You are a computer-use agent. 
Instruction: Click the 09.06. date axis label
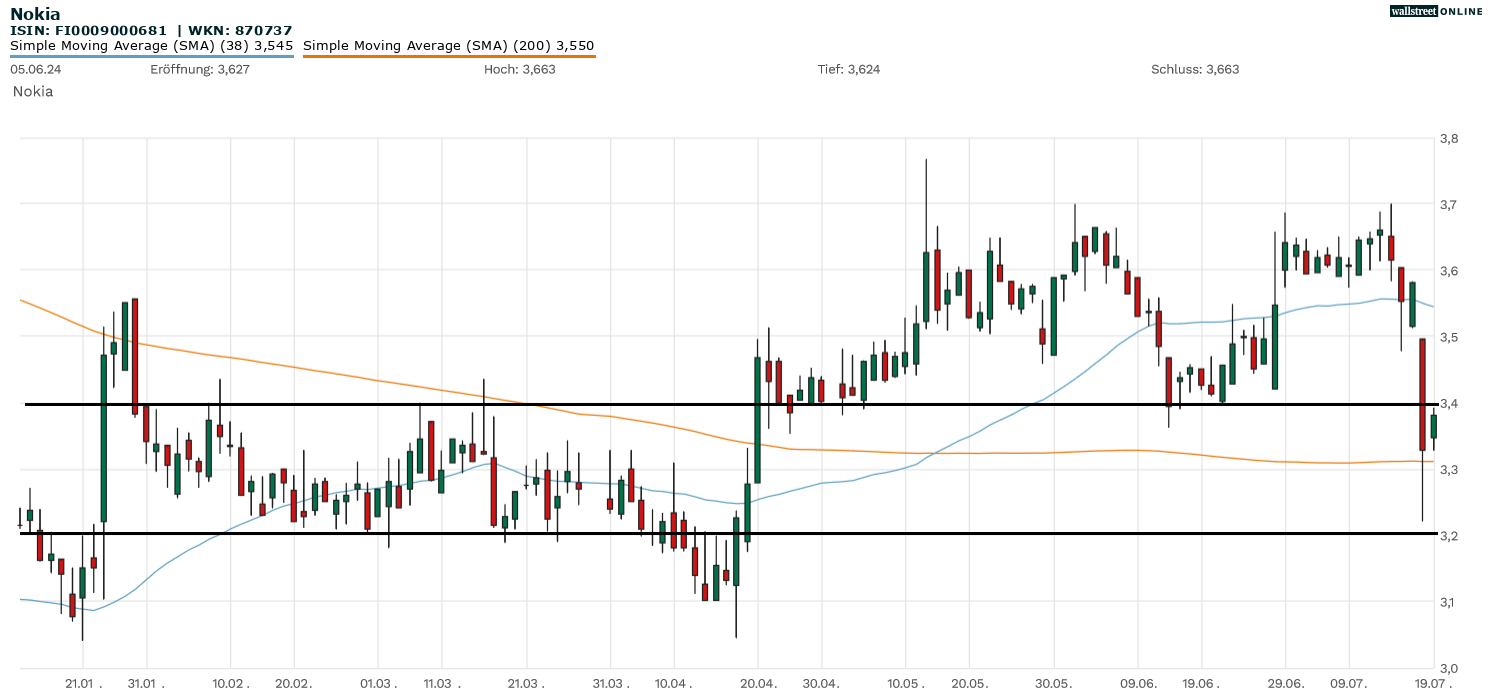pyautogui.click(x=1137, y=683)
